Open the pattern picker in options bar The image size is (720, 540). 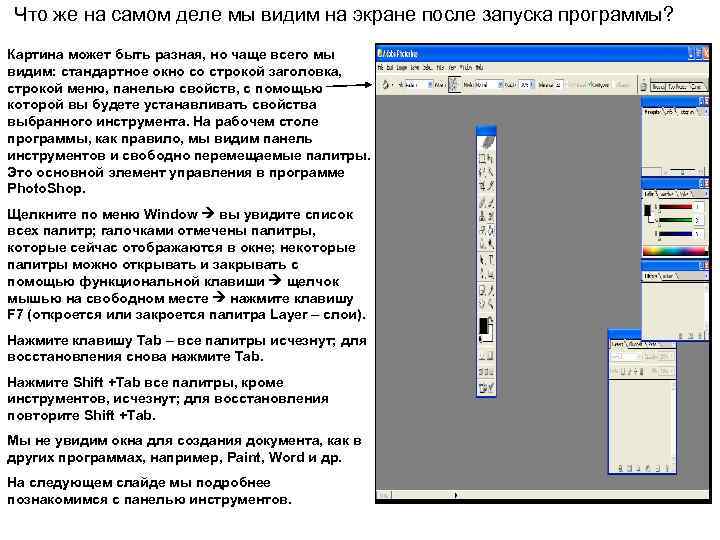tap(454, 84)
